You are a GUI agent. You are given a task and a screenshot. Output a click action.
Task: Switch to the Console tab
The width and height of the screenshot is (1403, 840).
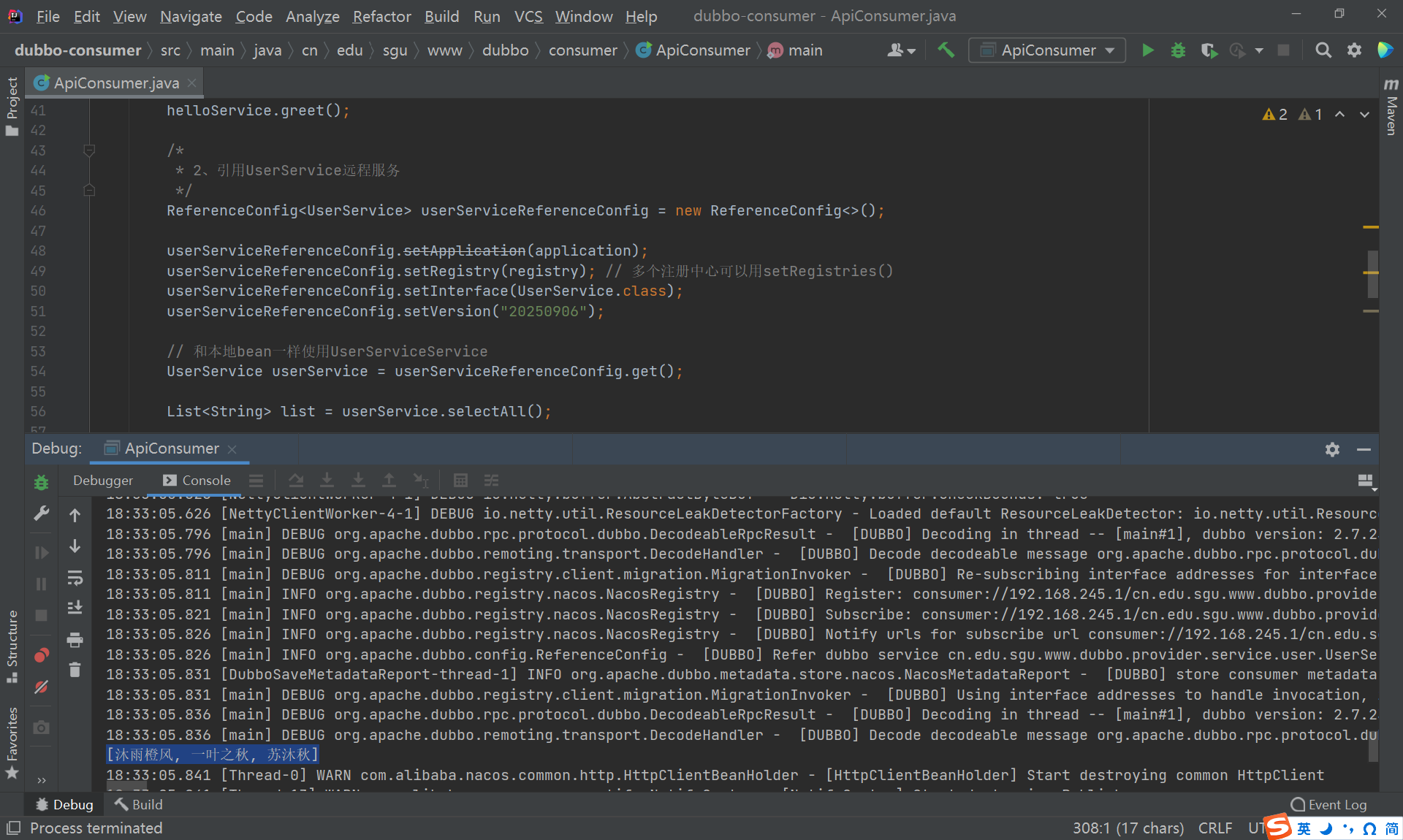197,481
